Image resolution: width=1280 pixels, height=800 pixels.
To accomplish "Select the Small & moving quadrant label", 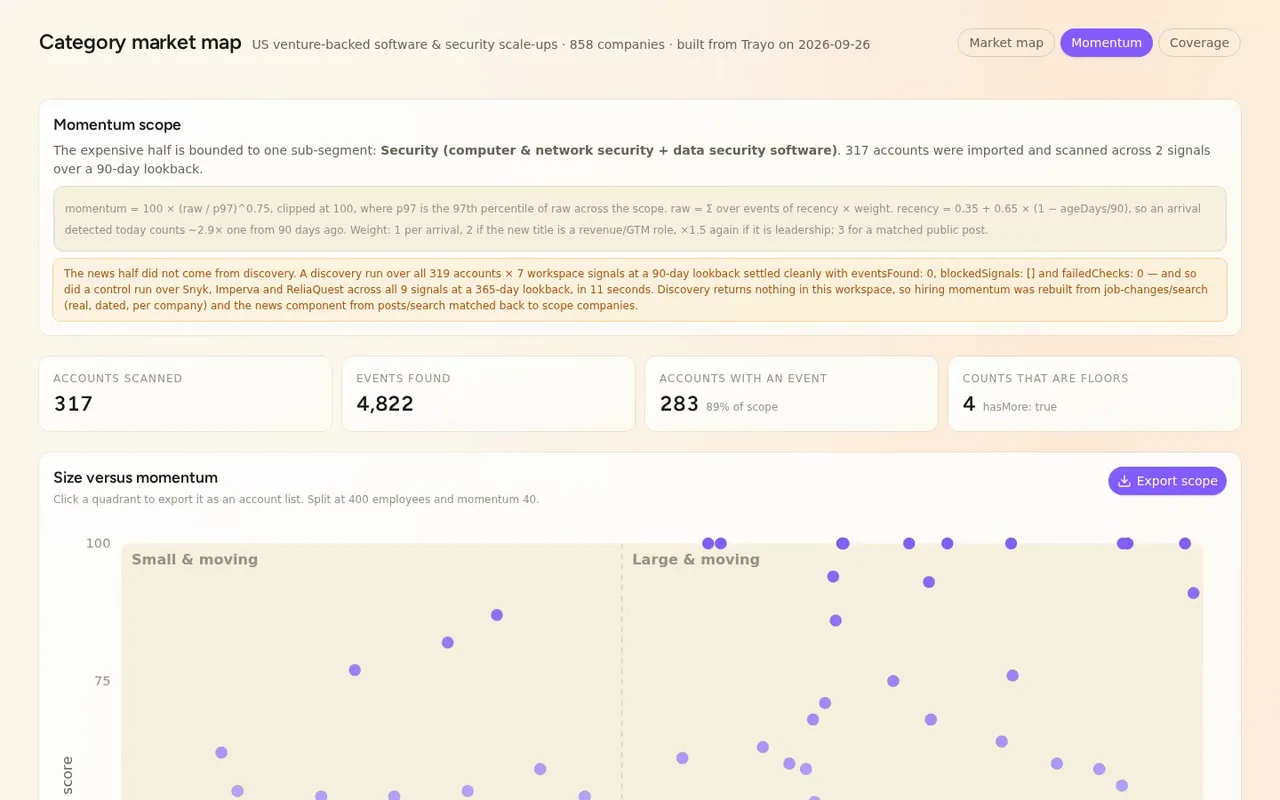I will 195,560.
